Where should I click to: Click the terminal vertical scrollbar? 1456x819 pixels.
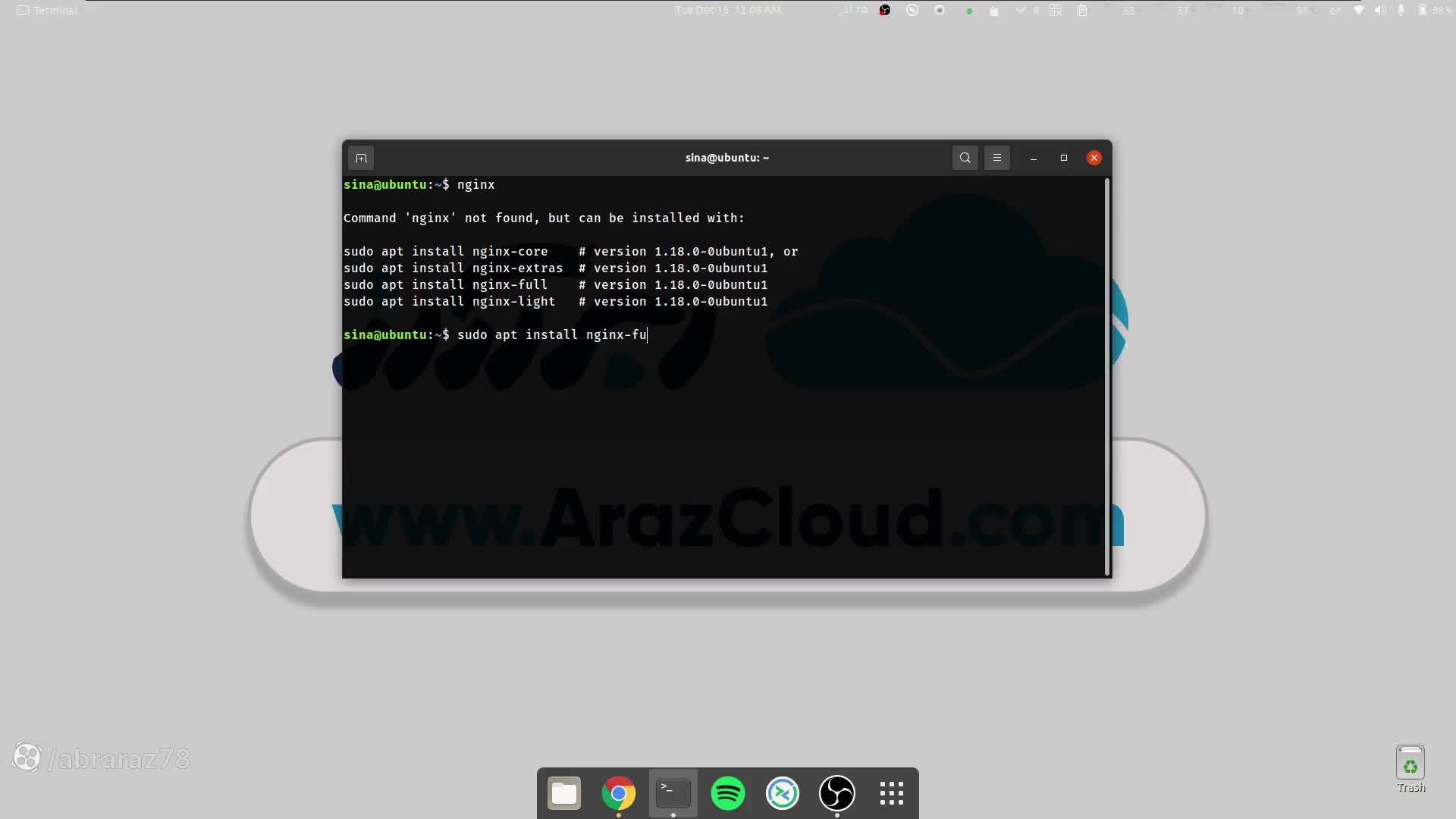1108,377
